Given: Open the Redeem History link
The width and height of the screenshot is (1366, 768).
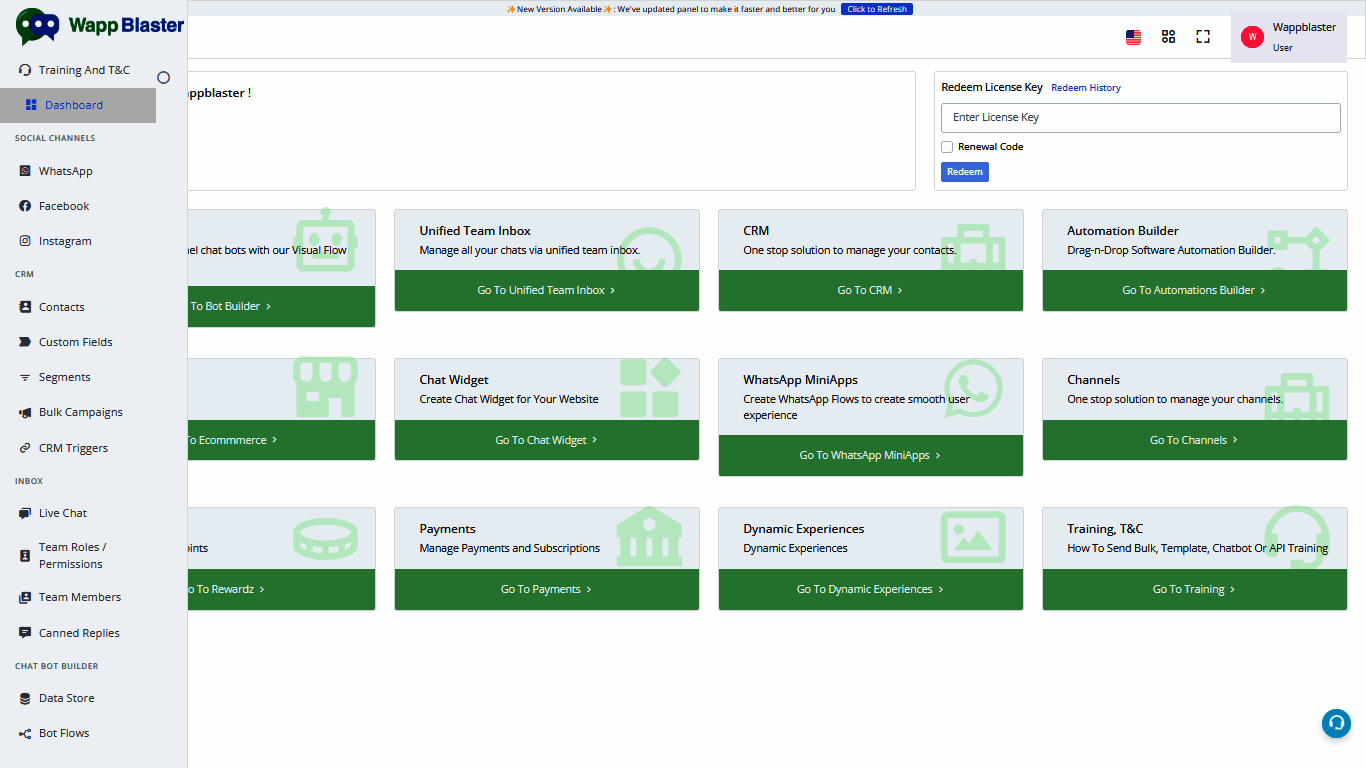Looking at the screenshot, I should click(1085, 87).
